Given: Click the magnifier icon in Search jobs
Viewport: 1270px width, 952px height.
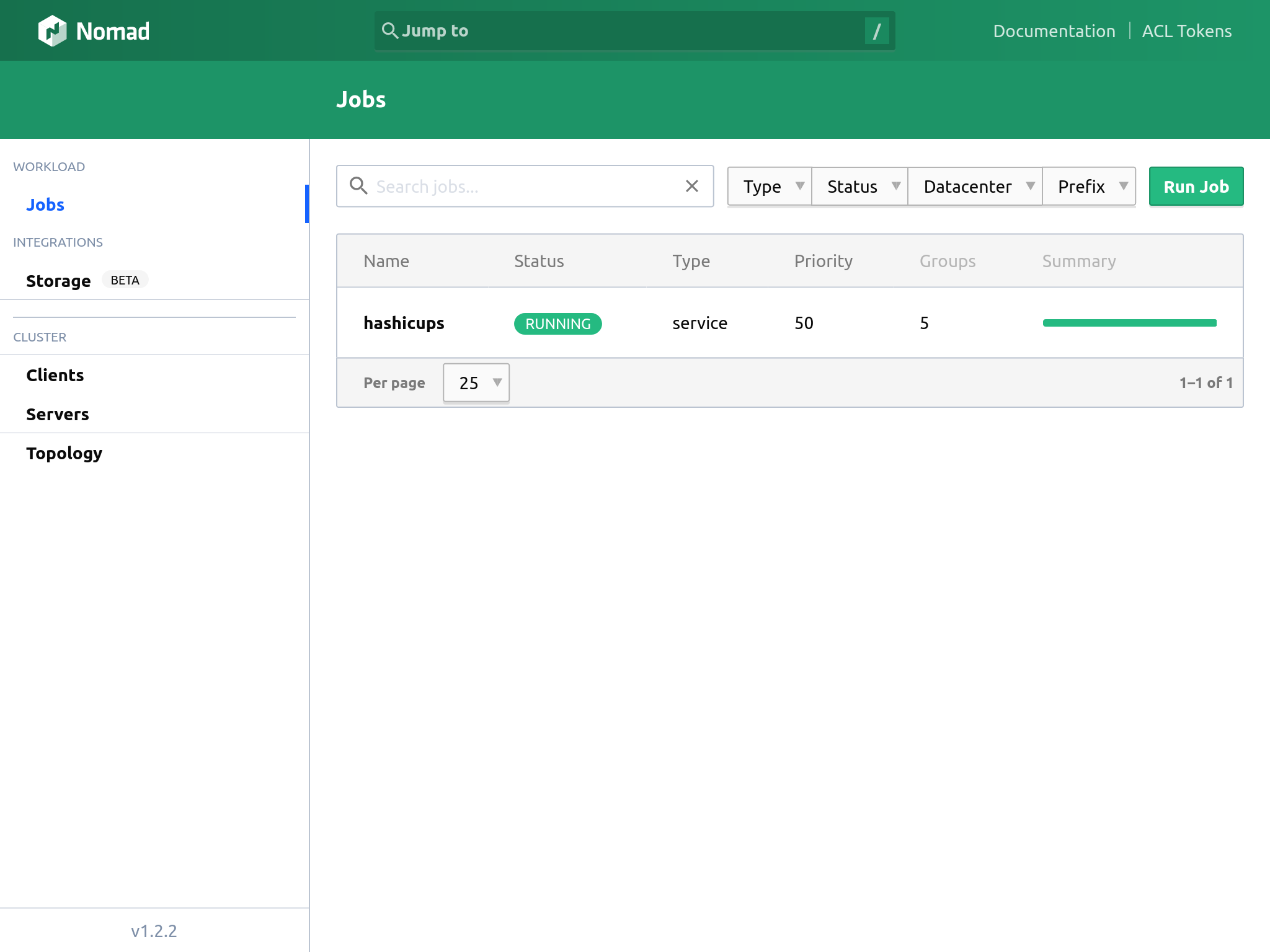Looking at the screenshot, I should [358, 185].
